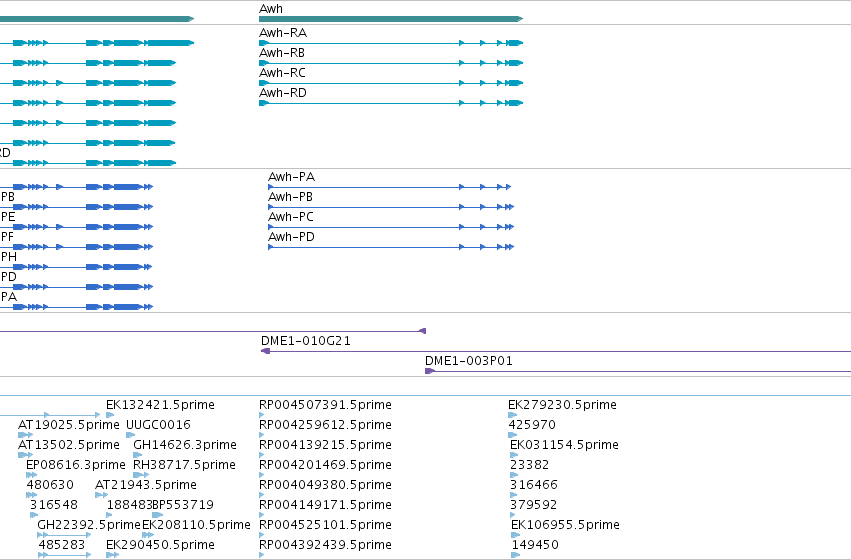Select RP004507391.5prime feature
This screenshot has width=851, height=560.
[x=325, y=405]
